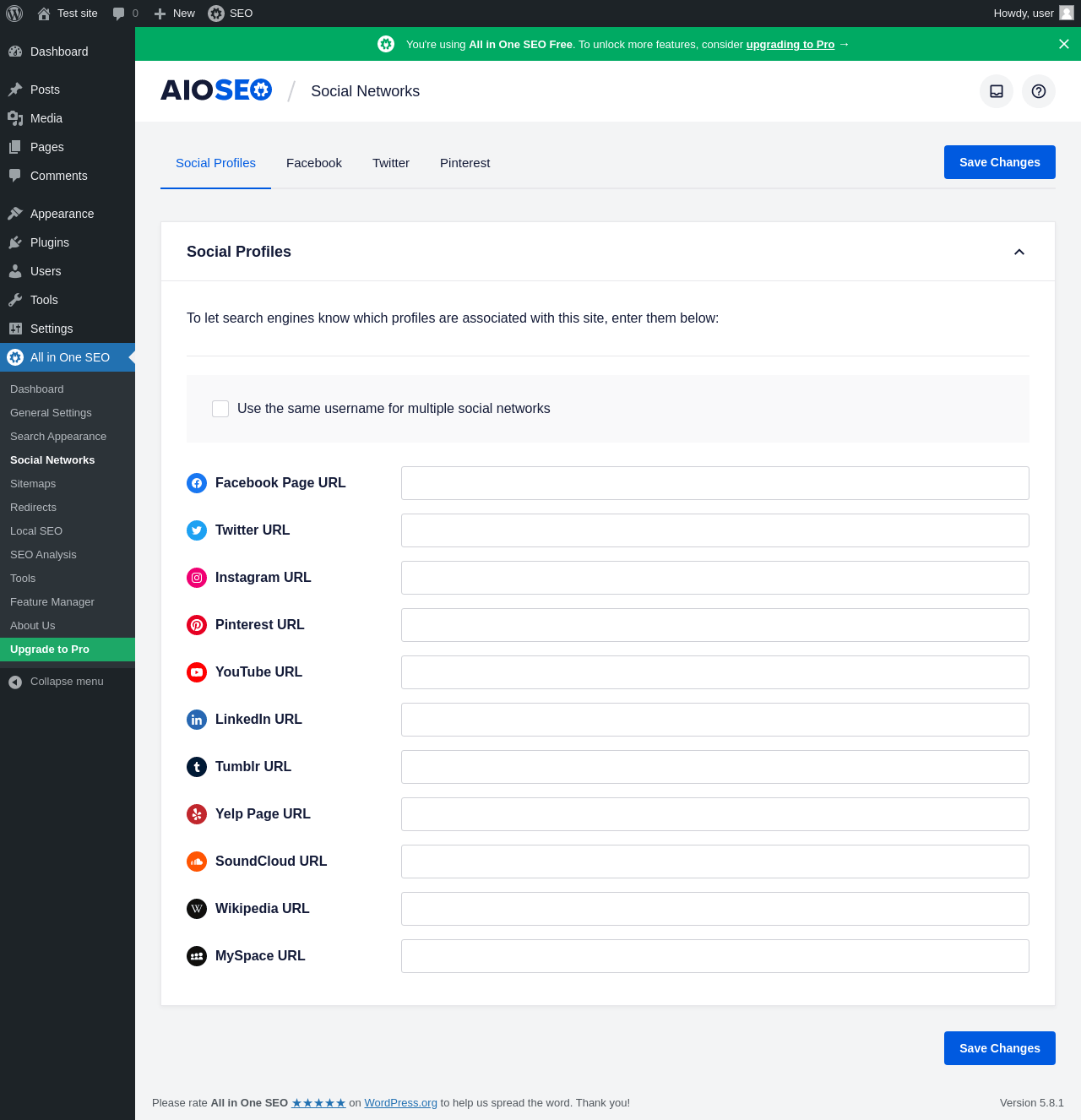Follow the upgrading to Pro link

(790, 45)
